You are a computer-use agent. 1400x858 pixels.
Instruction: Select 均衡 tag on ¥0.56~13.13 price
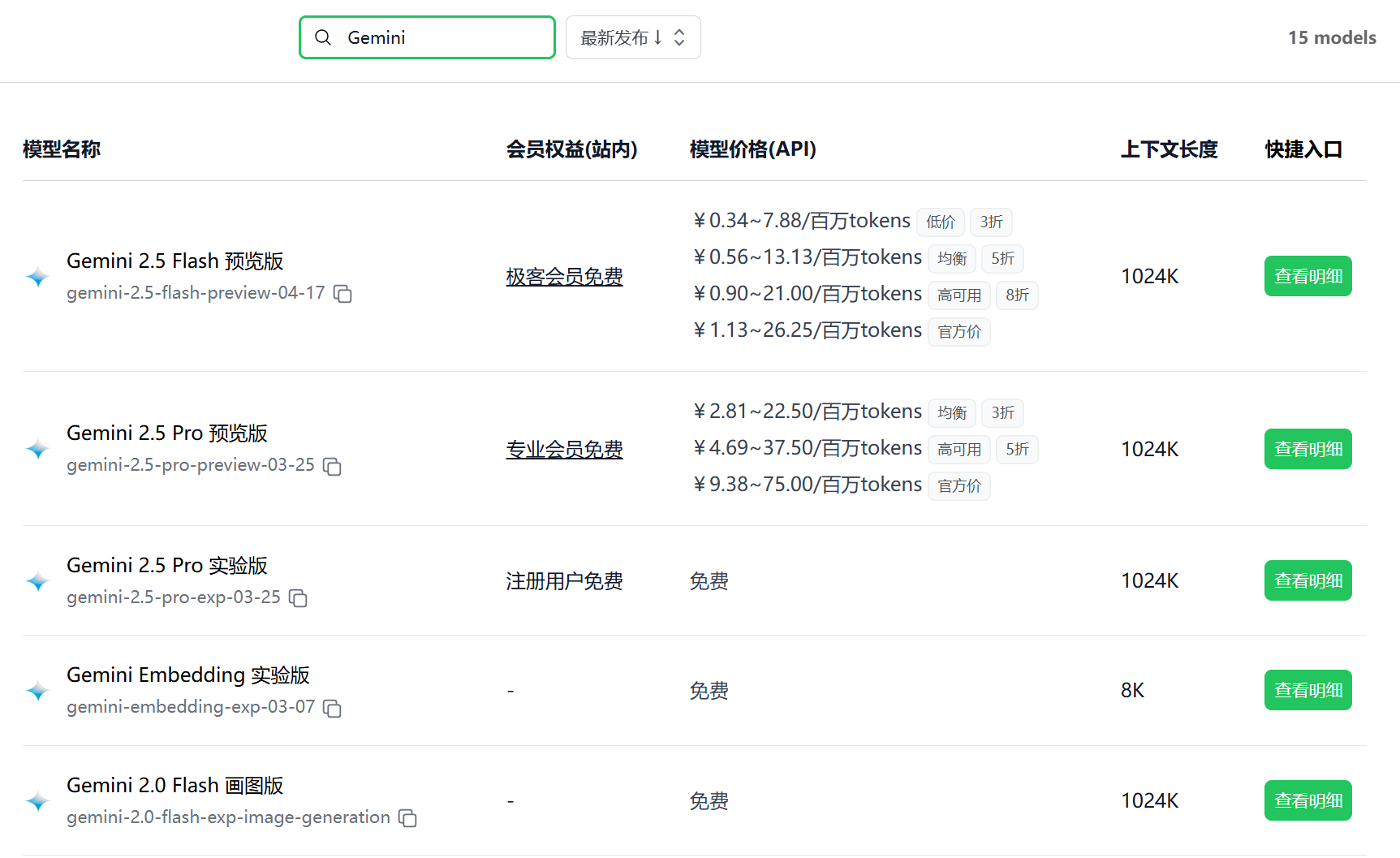pos(952,258)
